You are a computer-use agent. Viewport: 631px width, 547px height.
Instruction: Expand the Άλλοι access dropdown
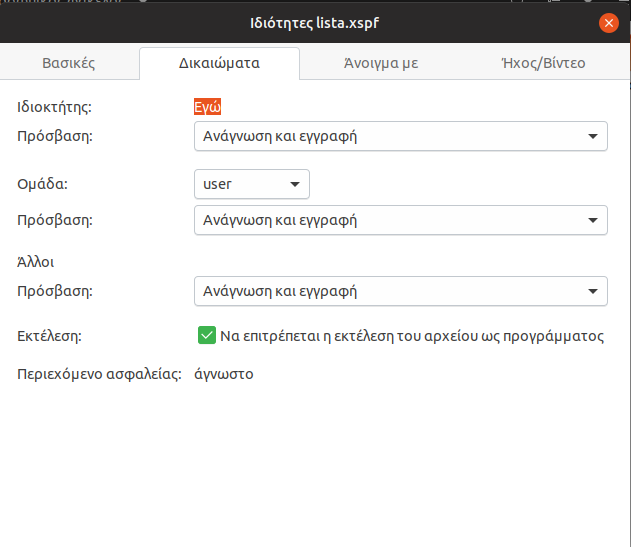pos(401,291)
